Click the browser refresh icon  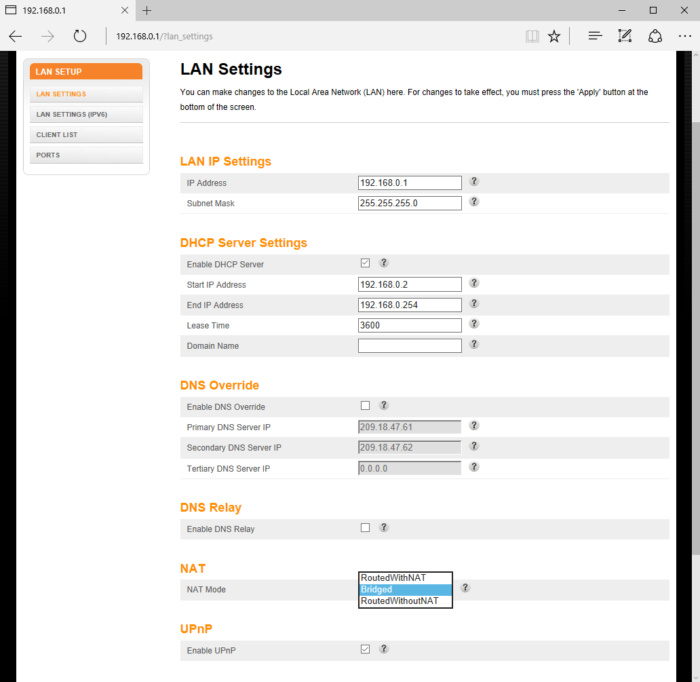pos(80,36)
